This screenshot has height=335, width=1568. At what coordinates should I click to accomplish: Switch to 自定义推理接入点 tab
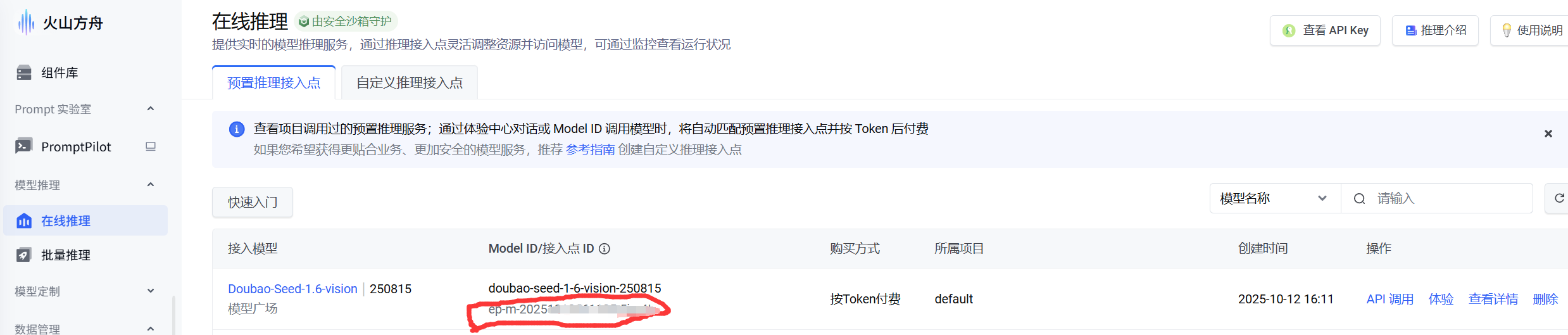410,83
